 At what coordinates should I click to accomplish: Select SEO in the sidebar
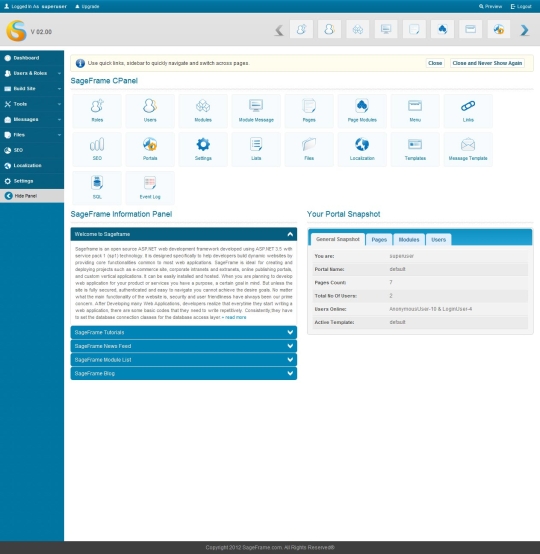[x=32, y=150]
